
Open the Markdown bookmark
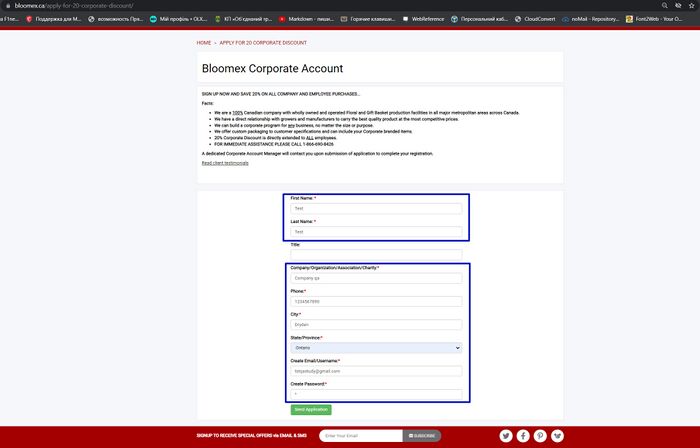pyautogui.click(x=306, y=19)
